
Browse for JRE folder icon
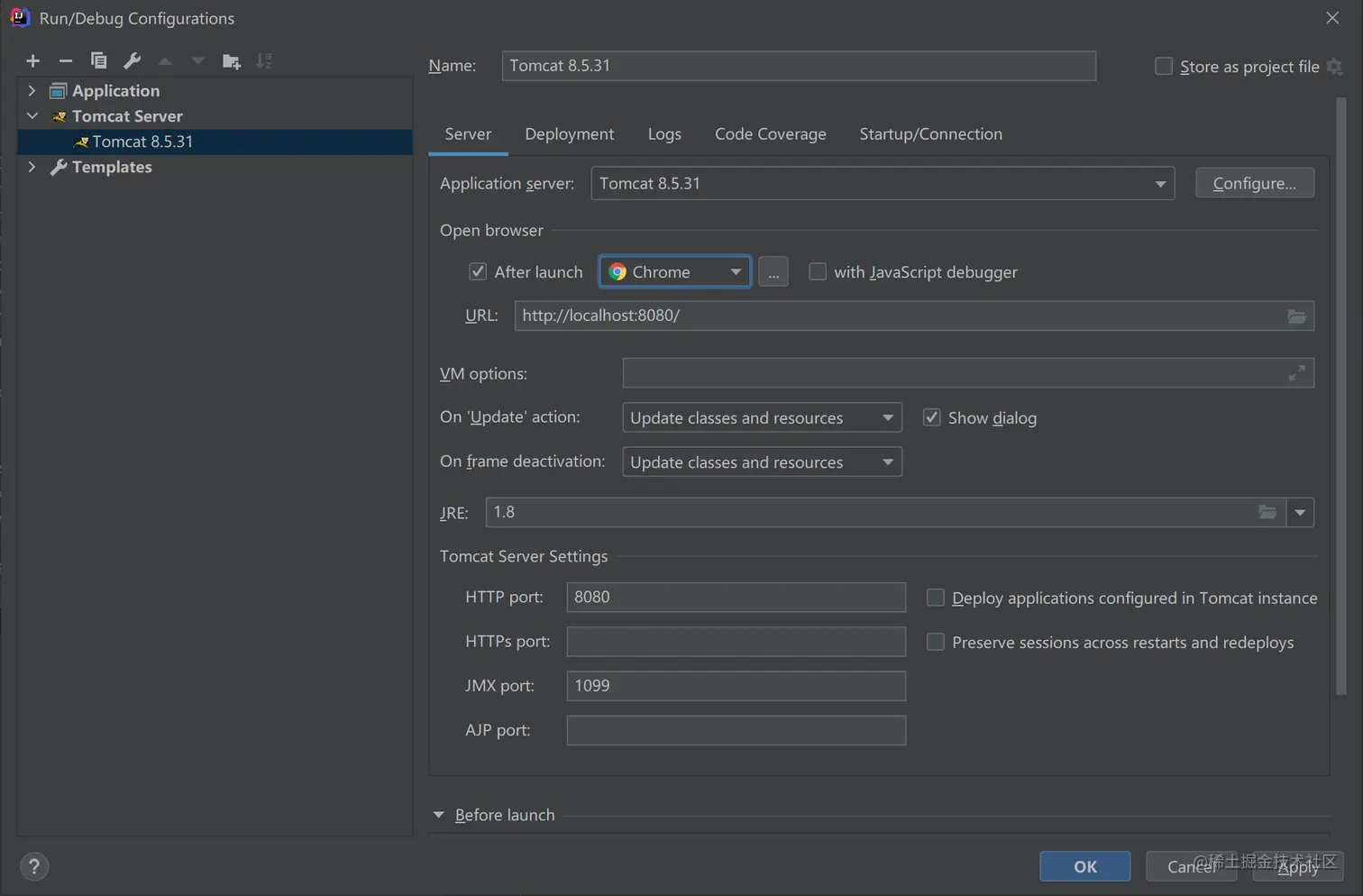1267,512
